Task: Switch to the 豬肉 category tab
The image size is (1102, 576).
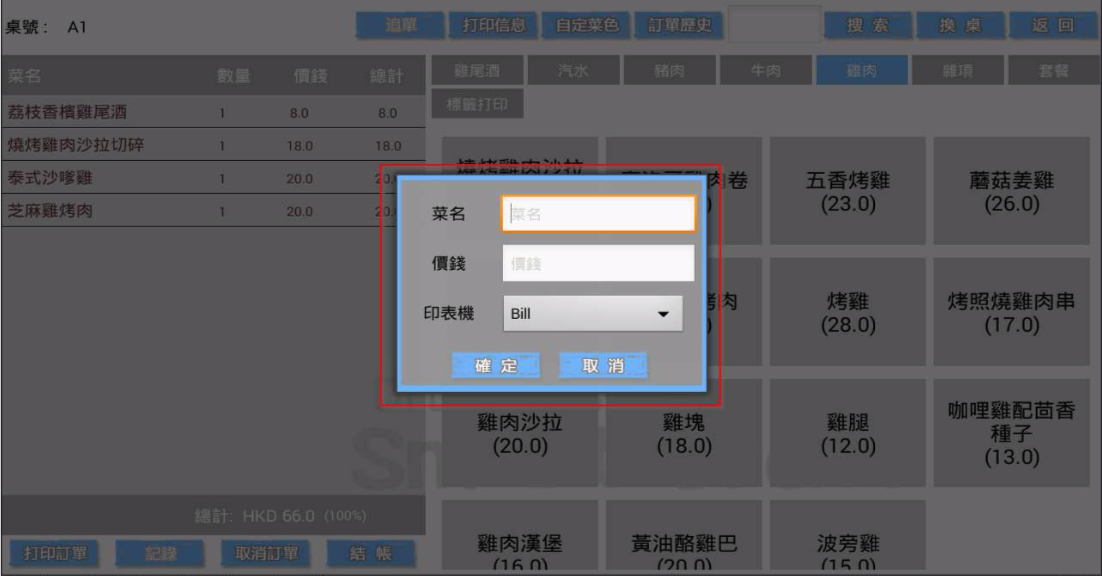Action: pyautogui.click(x=669, y=70)
